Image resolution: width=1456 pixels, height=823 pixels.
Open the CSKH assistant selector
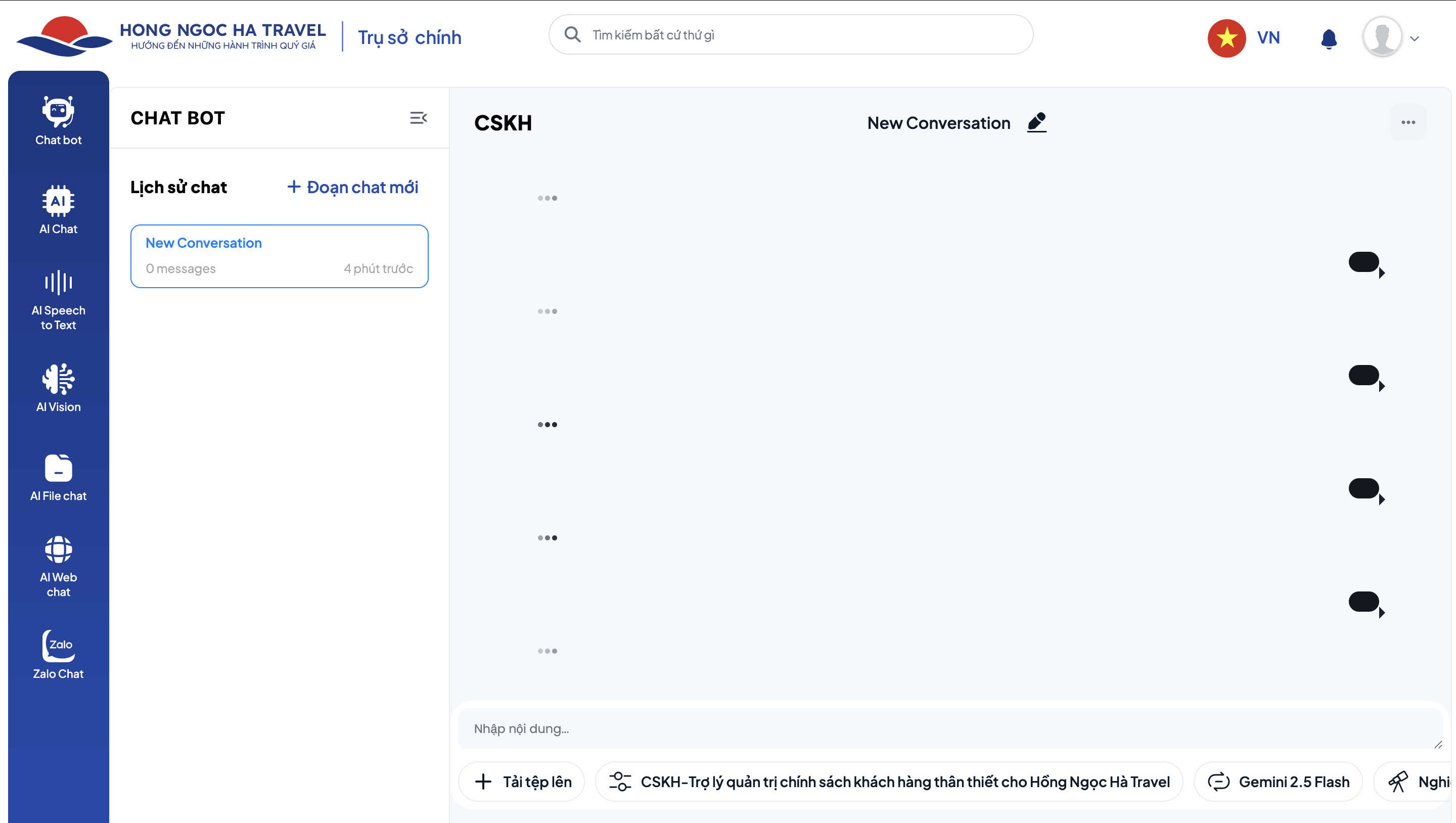889,782
